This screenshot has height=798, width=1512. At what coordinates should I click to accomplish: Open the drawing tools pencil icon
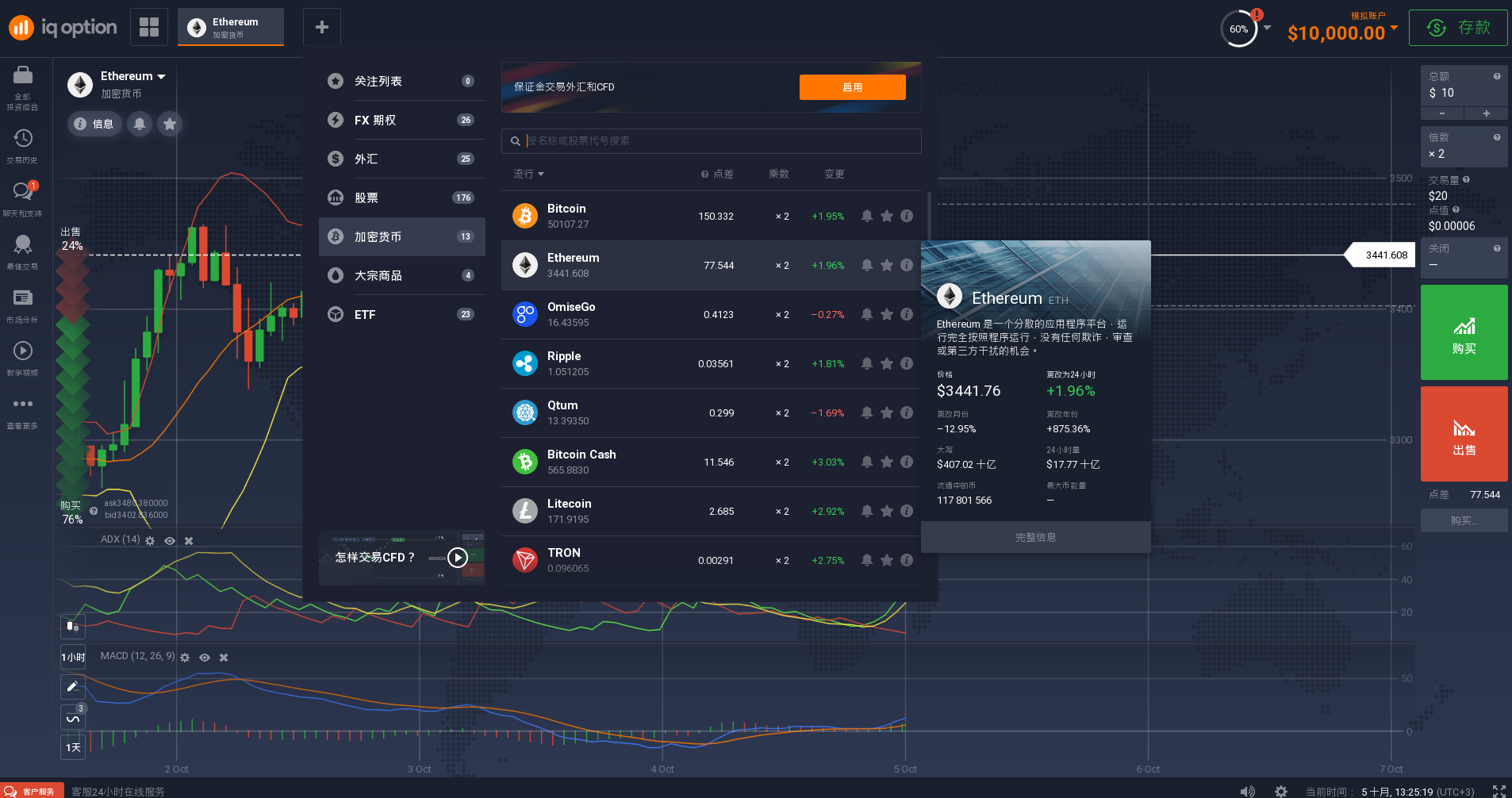point(73,686)
